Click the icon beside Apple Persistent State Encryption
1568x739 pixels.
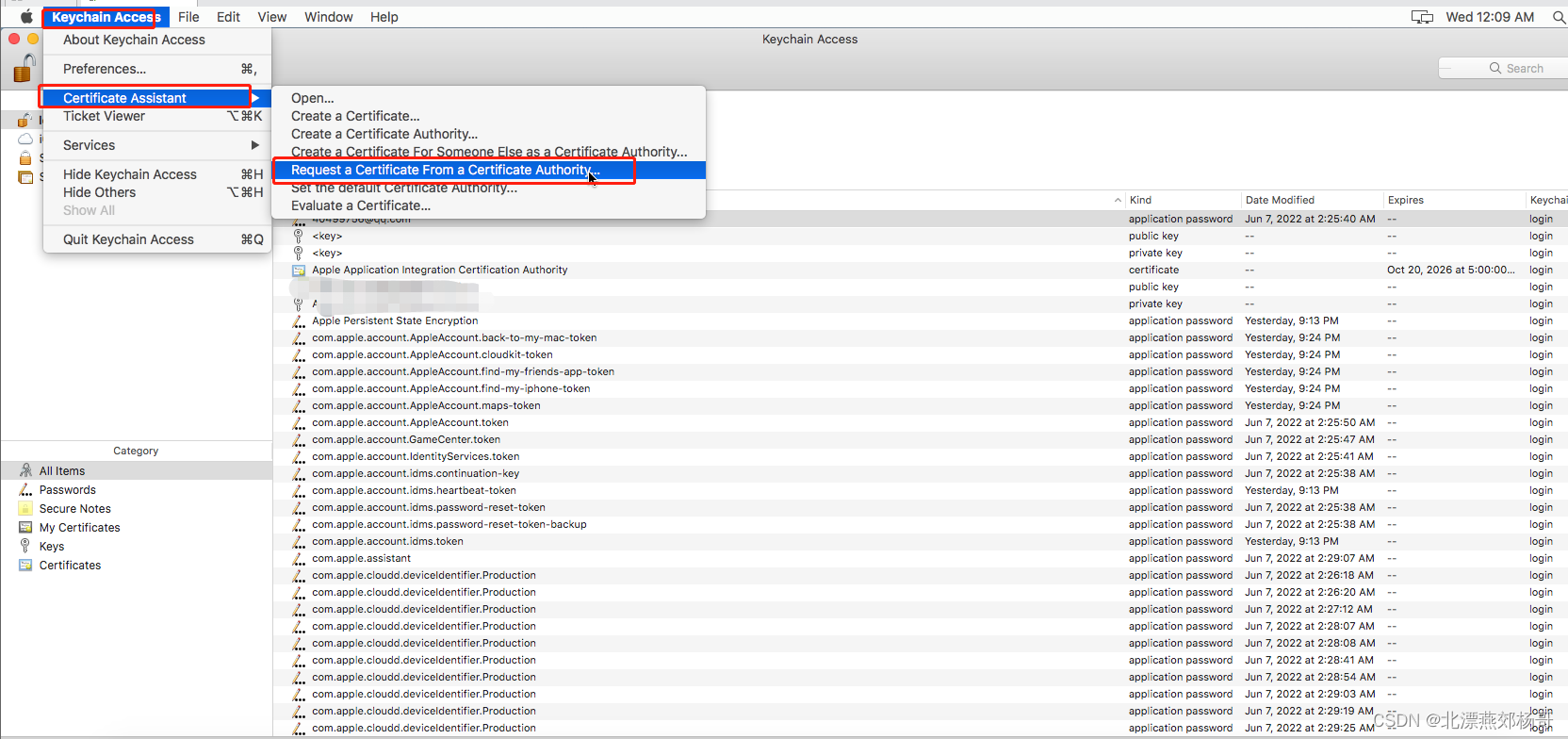pos(299,320)
